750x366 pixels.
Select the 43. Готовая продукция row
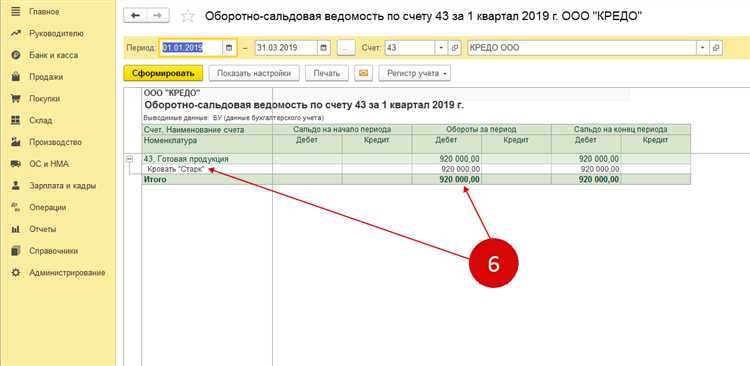pos(186,158)
